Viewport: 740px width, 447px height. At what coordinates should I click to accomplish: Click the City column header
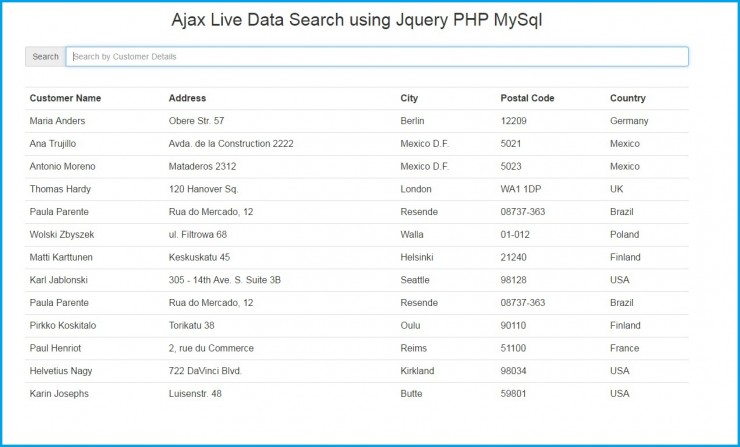click(409, 98)
